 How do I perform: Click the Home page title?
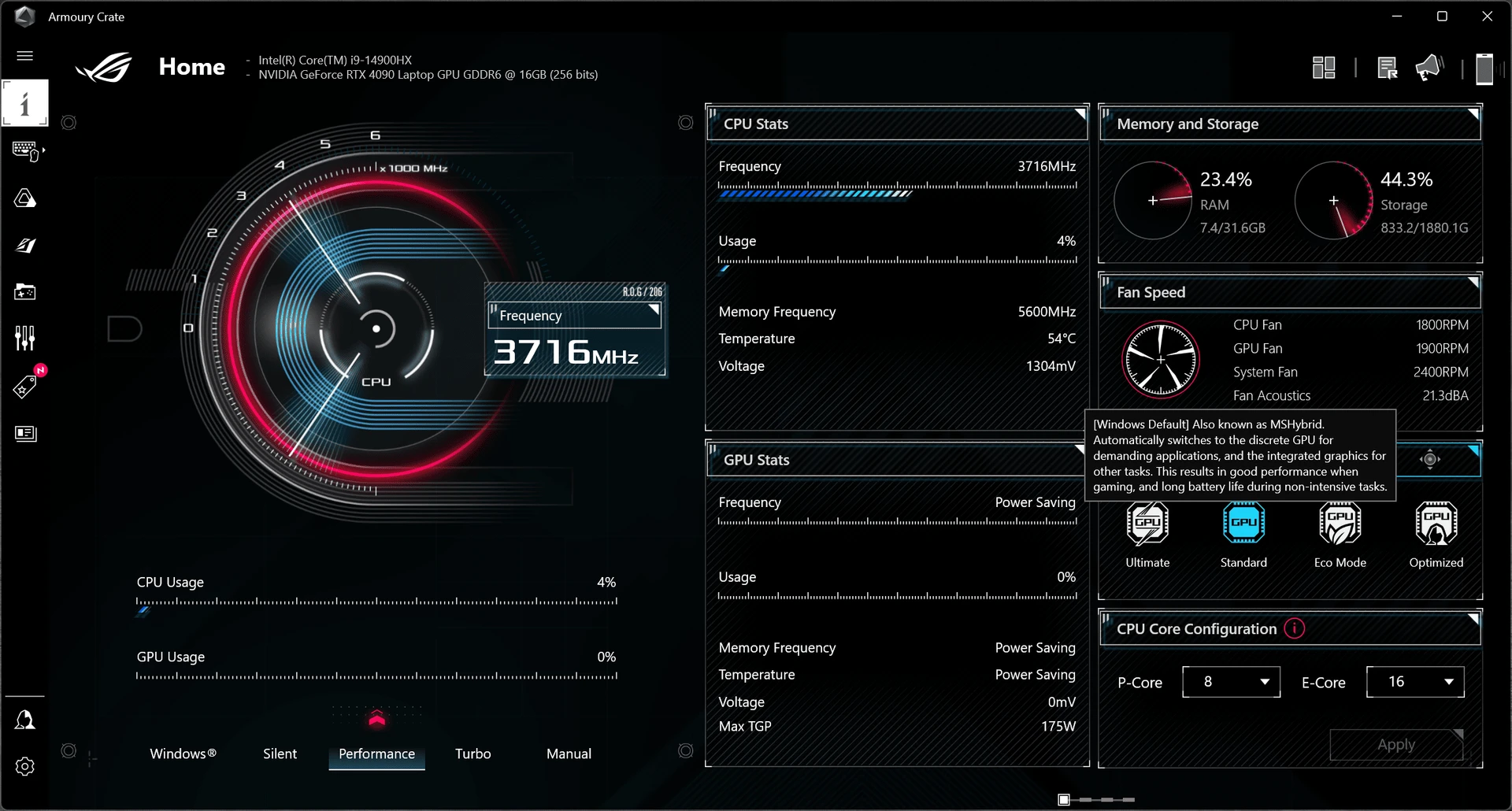(192, 67)
